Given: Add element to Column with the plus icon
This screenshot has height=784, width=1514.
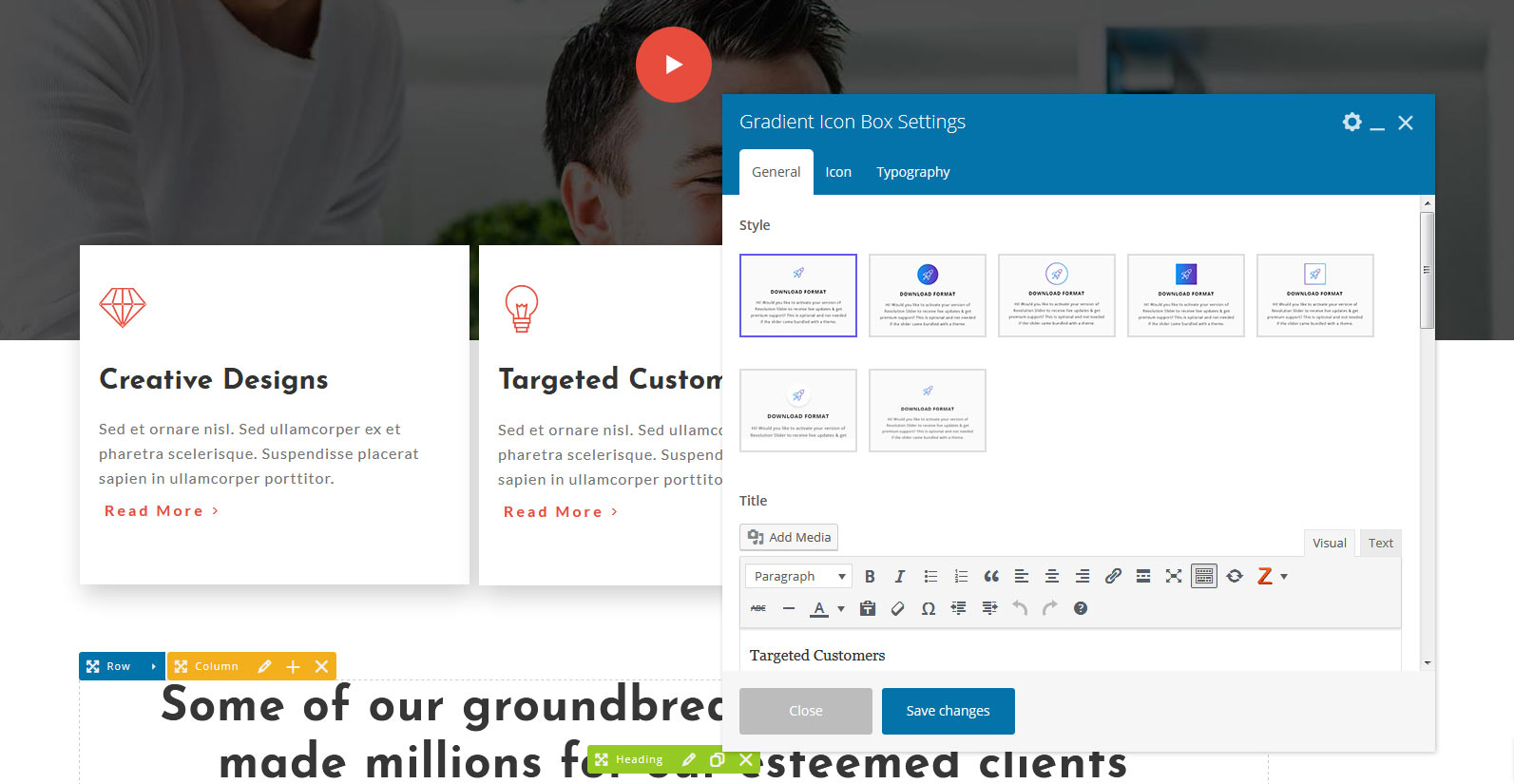Looking at the screenshot, I should (293, 666).
